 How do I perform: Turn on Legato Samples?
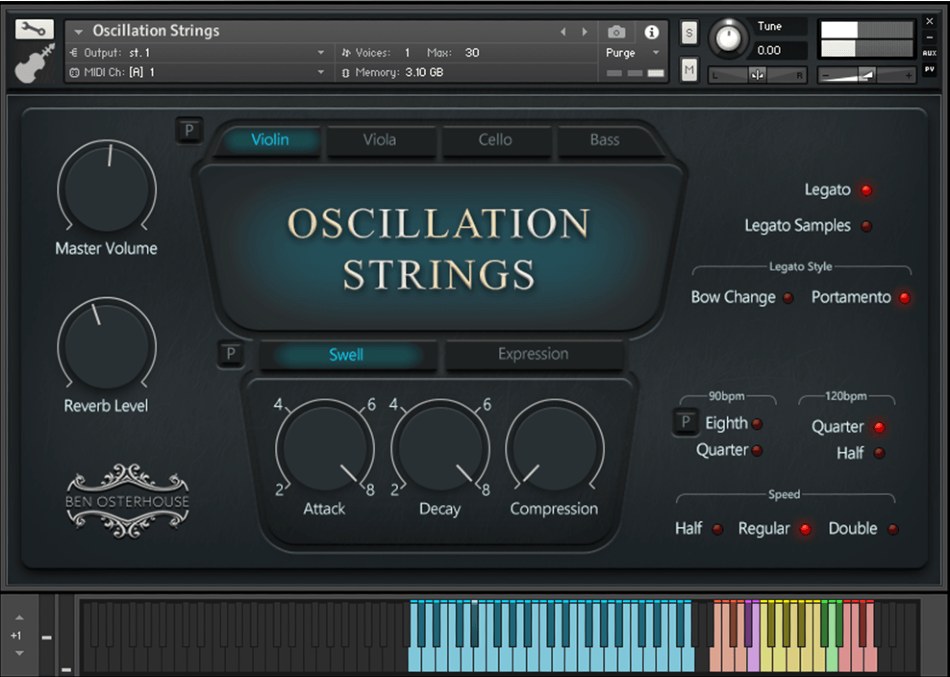(x=866, y=226)
